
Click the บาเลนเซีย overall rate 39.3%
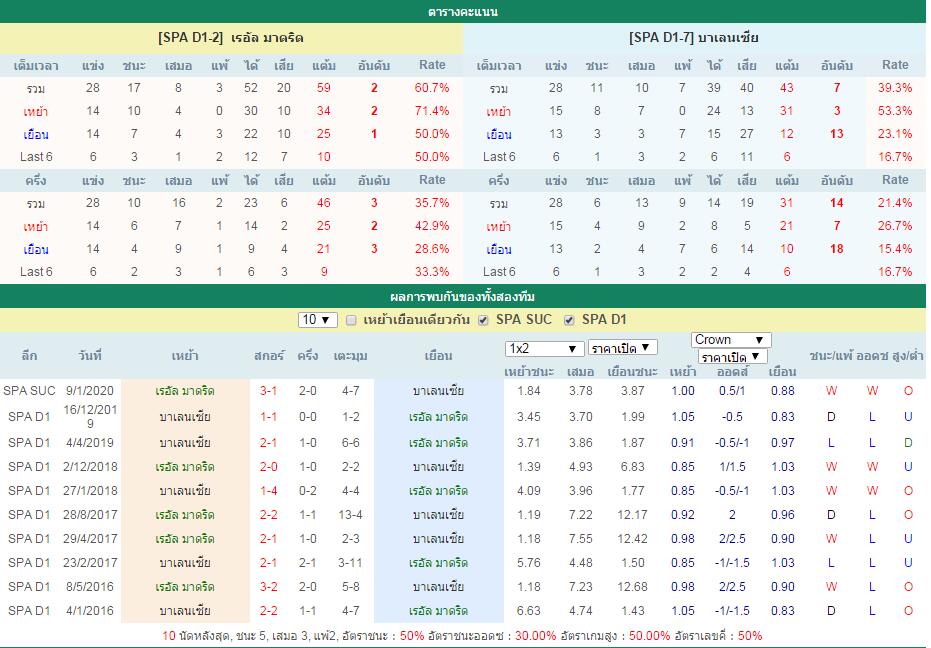coord(895,88)
